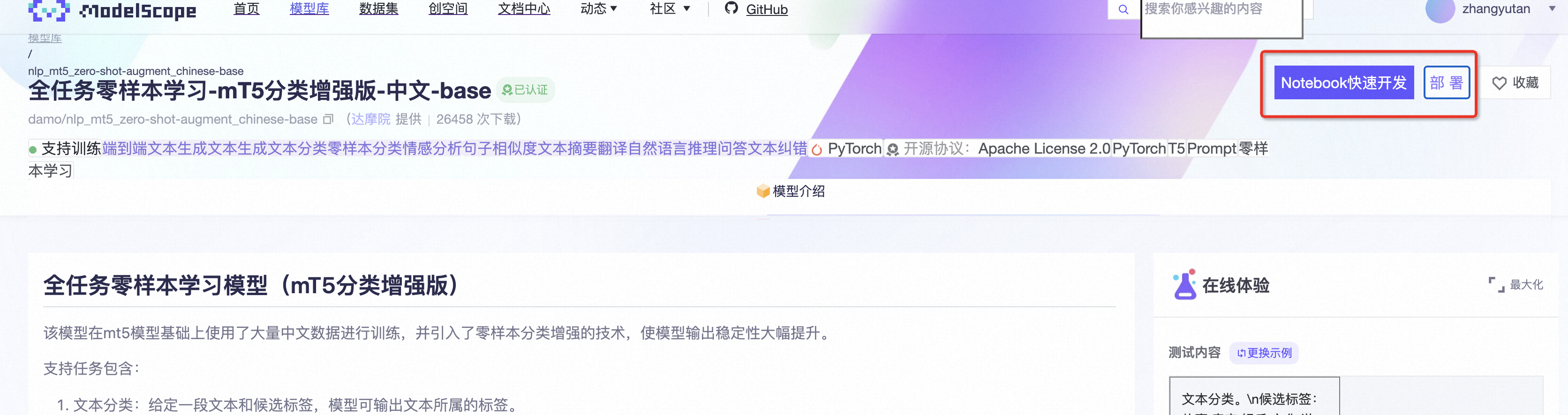
Task: Click the Notebook快速开发 button
Action: (1343, 82)
